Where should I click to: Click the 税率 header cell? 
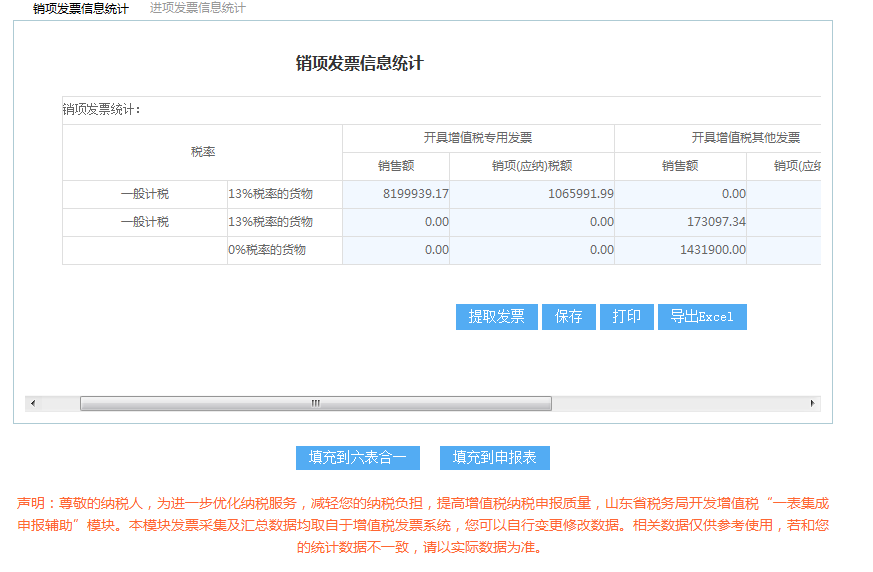click(x=203, y=152)
